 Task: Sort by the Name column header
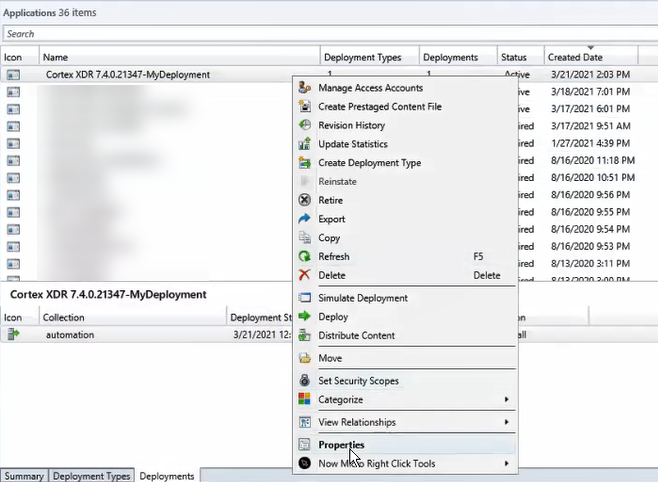(180, 57)
